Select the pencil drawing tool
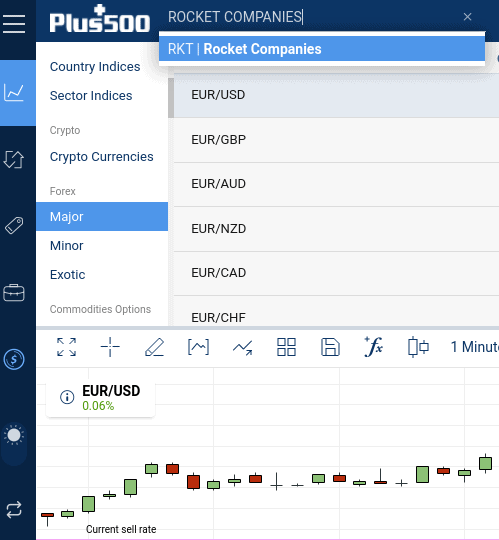Image resolution: width=499 pixels, height=540 pixels. tap(154, 347)
